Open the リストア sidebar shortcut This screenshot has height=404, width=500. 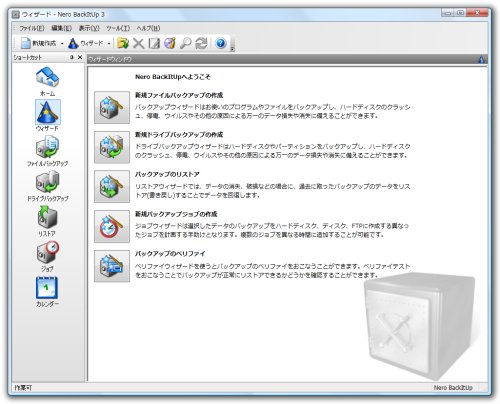pyautogui.click(x=47, y=221)
